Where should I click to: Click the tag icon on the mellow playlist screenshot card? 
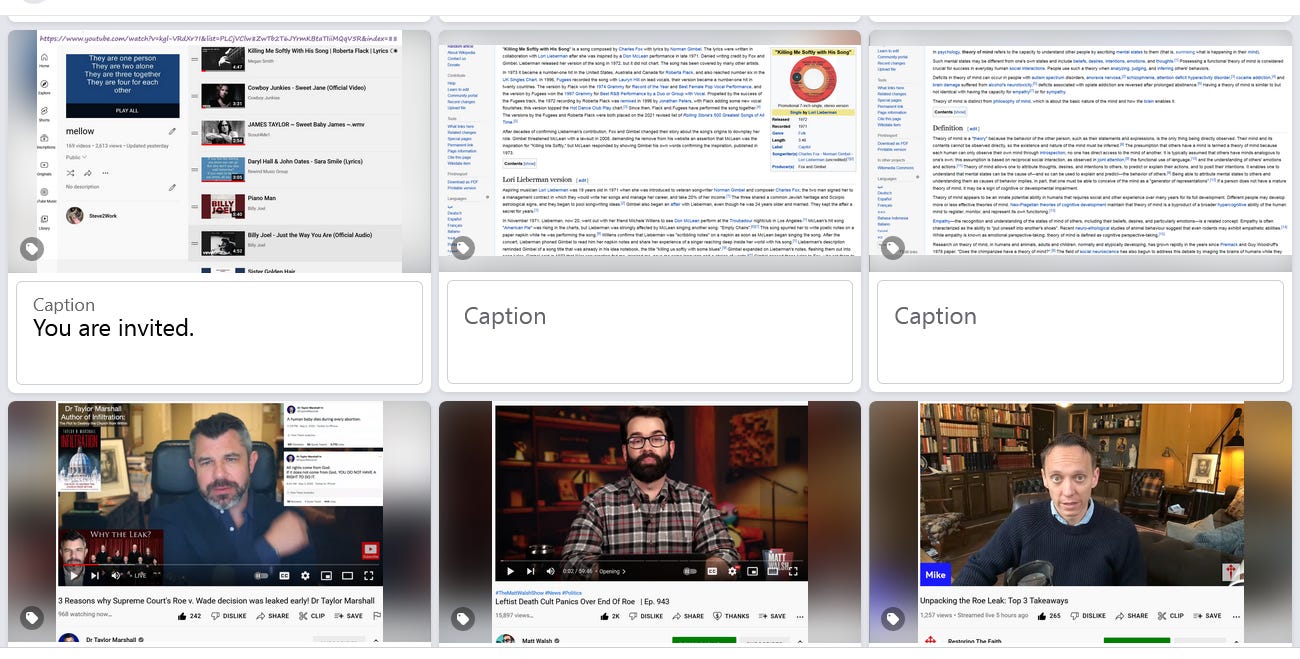tap(32, 248)
